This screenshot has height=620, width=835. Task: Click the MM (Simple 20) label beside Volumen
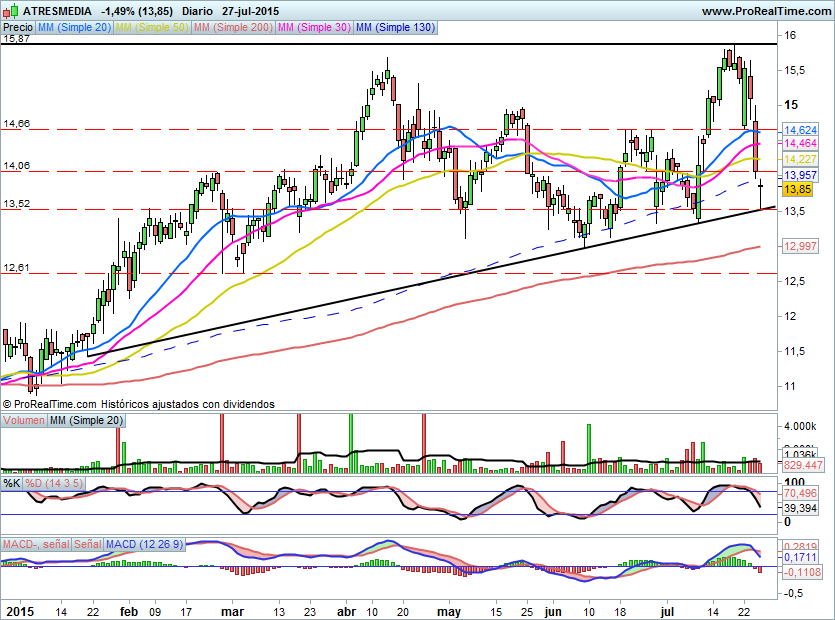tap(86, 420)
